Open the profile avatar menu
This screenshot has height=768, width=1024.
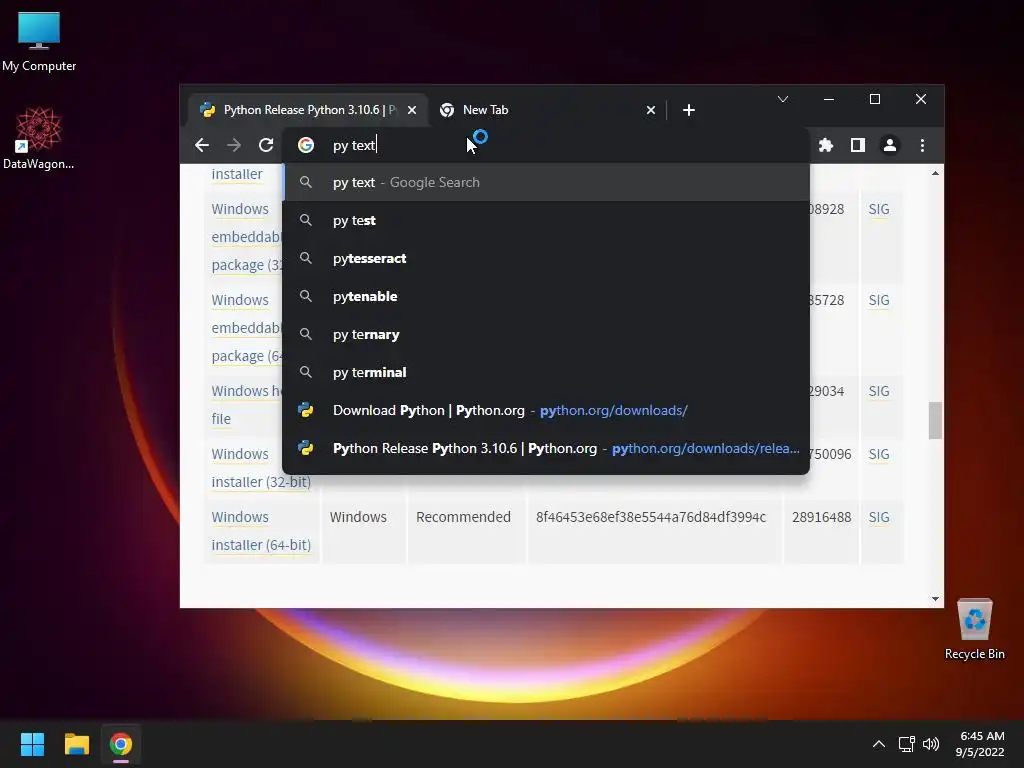pyautogui.click(x=889, y=145)
